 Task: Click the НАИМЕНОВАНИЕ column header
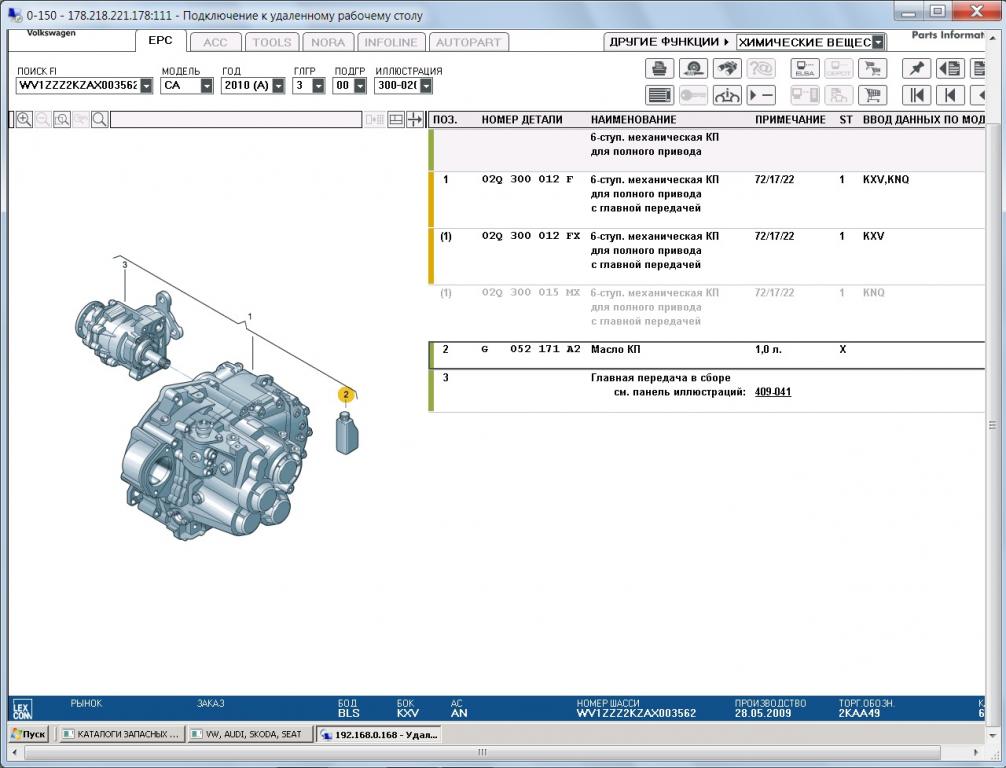click(633, 119)
